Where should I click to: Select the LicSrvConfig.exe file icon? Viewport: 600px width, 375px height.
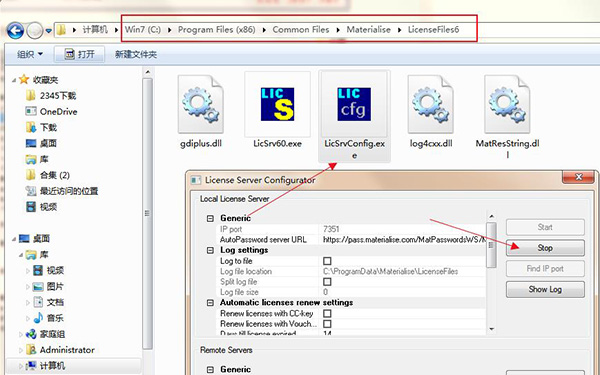(354, 104)
